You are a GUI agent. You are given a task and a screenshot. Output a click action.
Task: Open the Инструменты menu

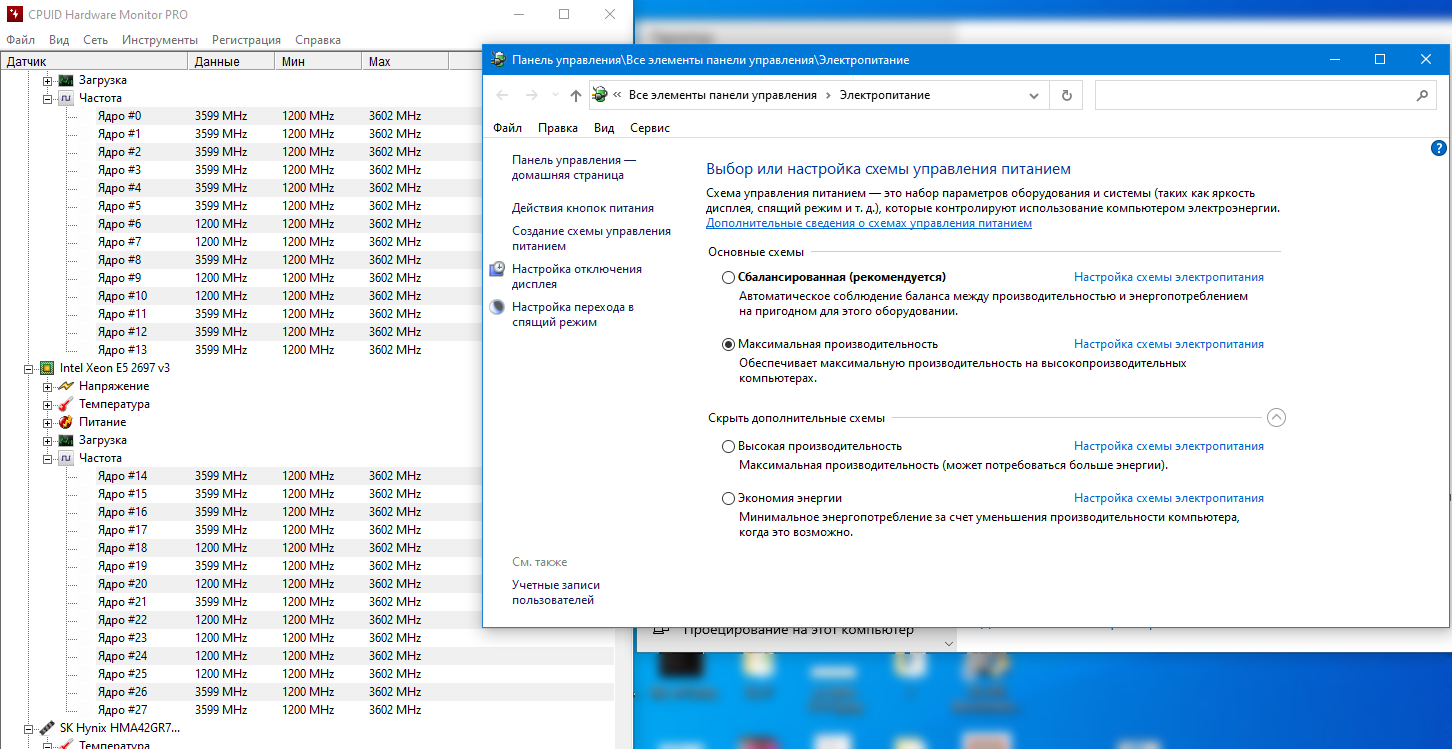(160, 40)
